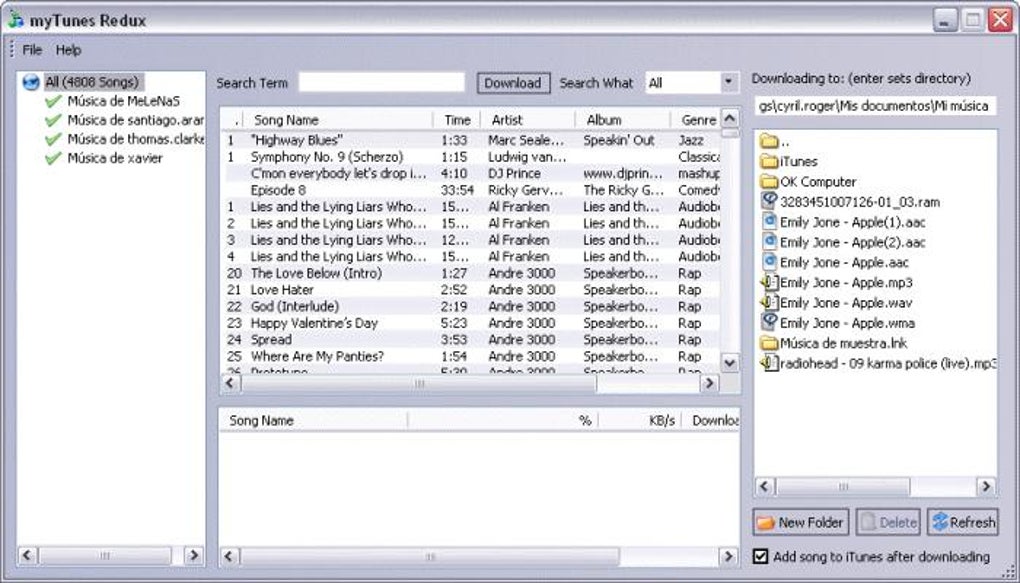Create a New Folder

click(801, 522)
